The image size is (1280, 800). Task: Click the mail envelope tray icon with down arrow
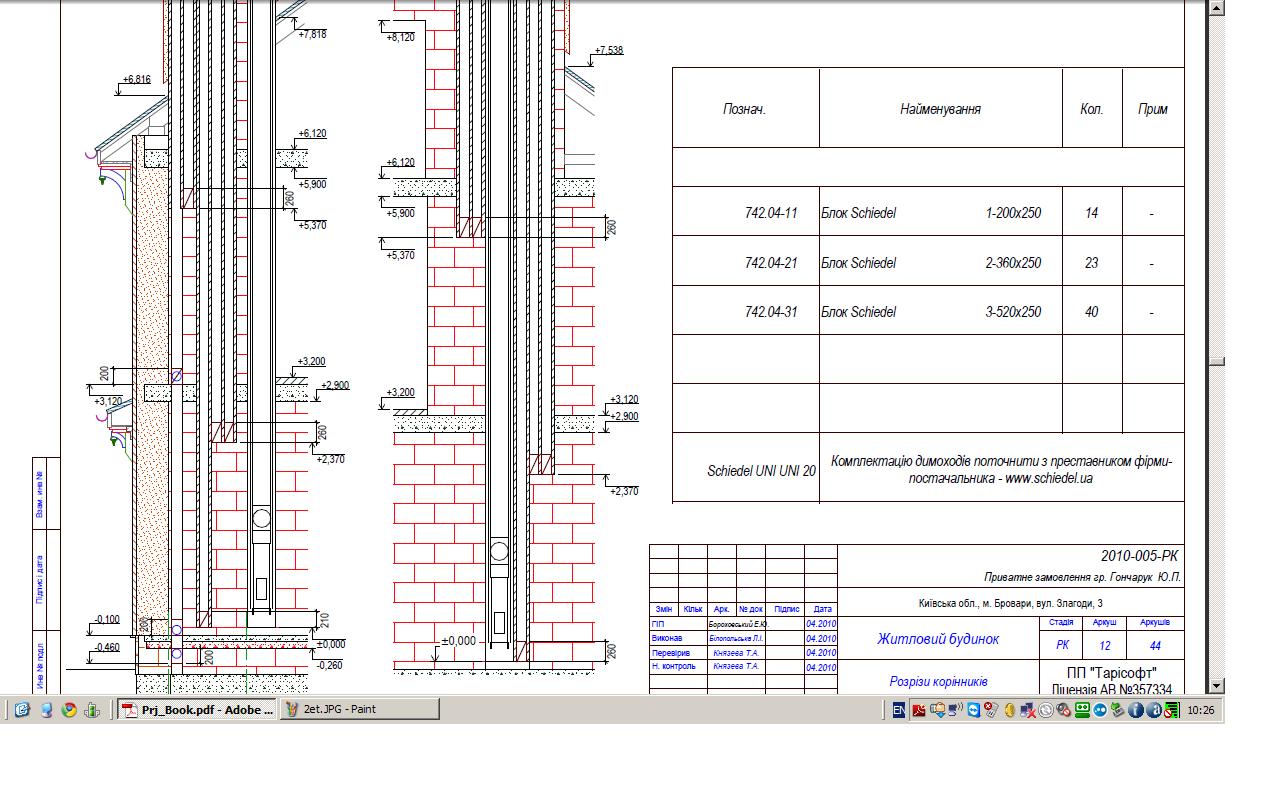pos(937,710)
